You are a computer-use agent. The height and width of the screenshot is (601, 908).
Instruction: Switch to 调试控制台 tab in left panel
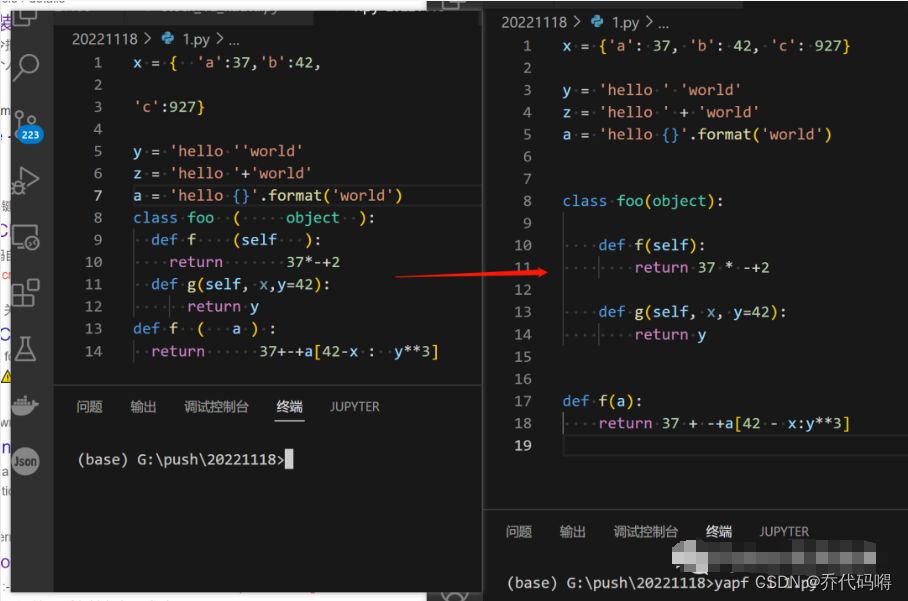[217, 406]
